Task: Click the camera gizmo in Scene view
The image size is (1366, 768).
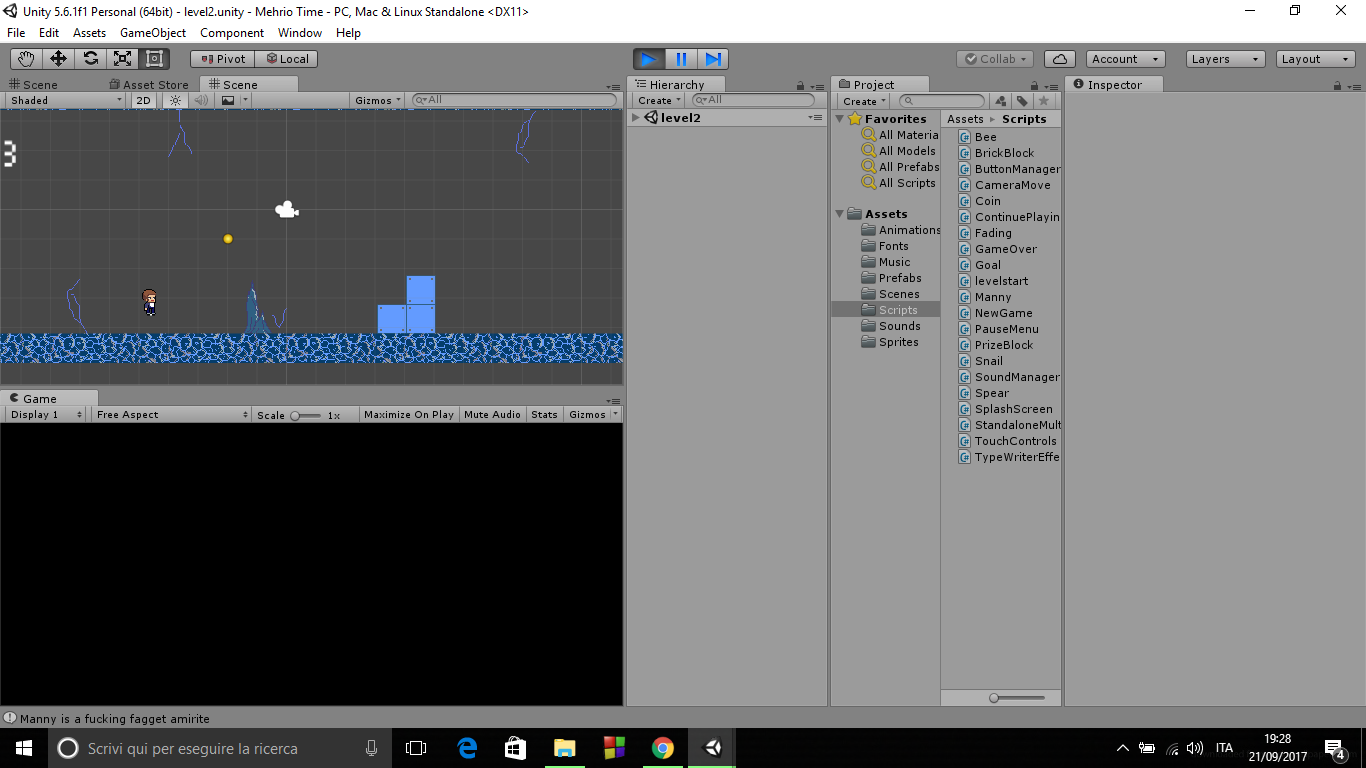Action: (x=287, y=210)
